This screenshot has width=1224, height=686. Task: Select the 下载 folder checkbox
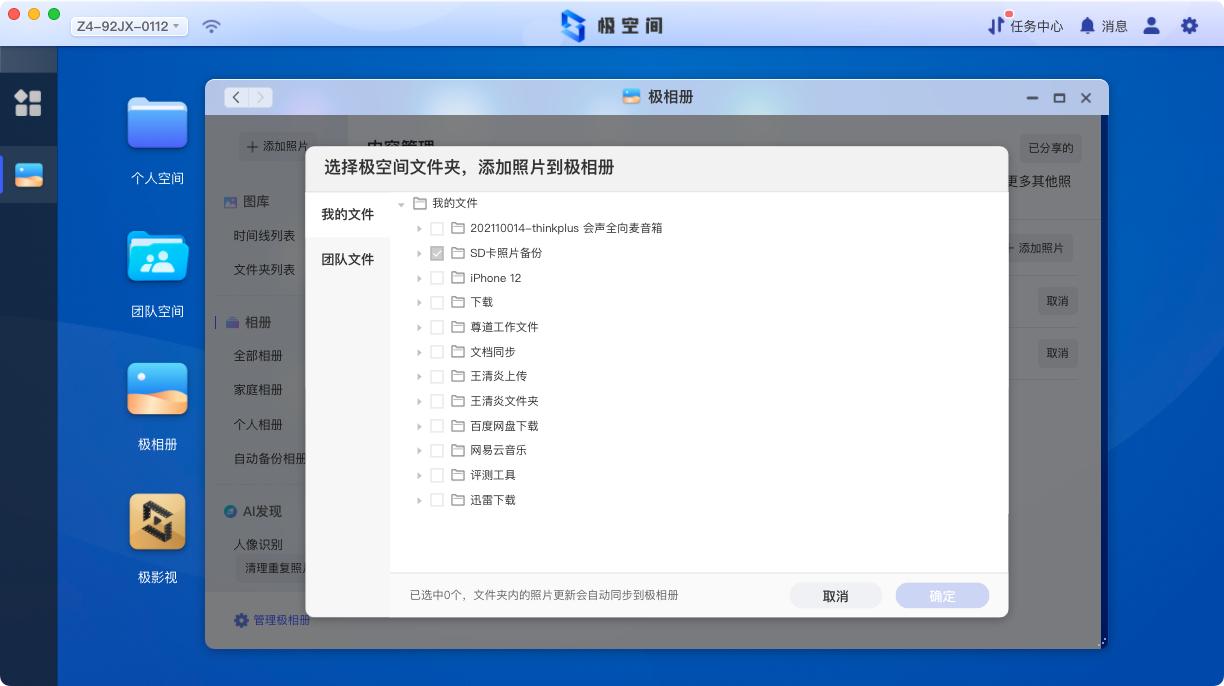pyautogui.click(x=437, y=302)
